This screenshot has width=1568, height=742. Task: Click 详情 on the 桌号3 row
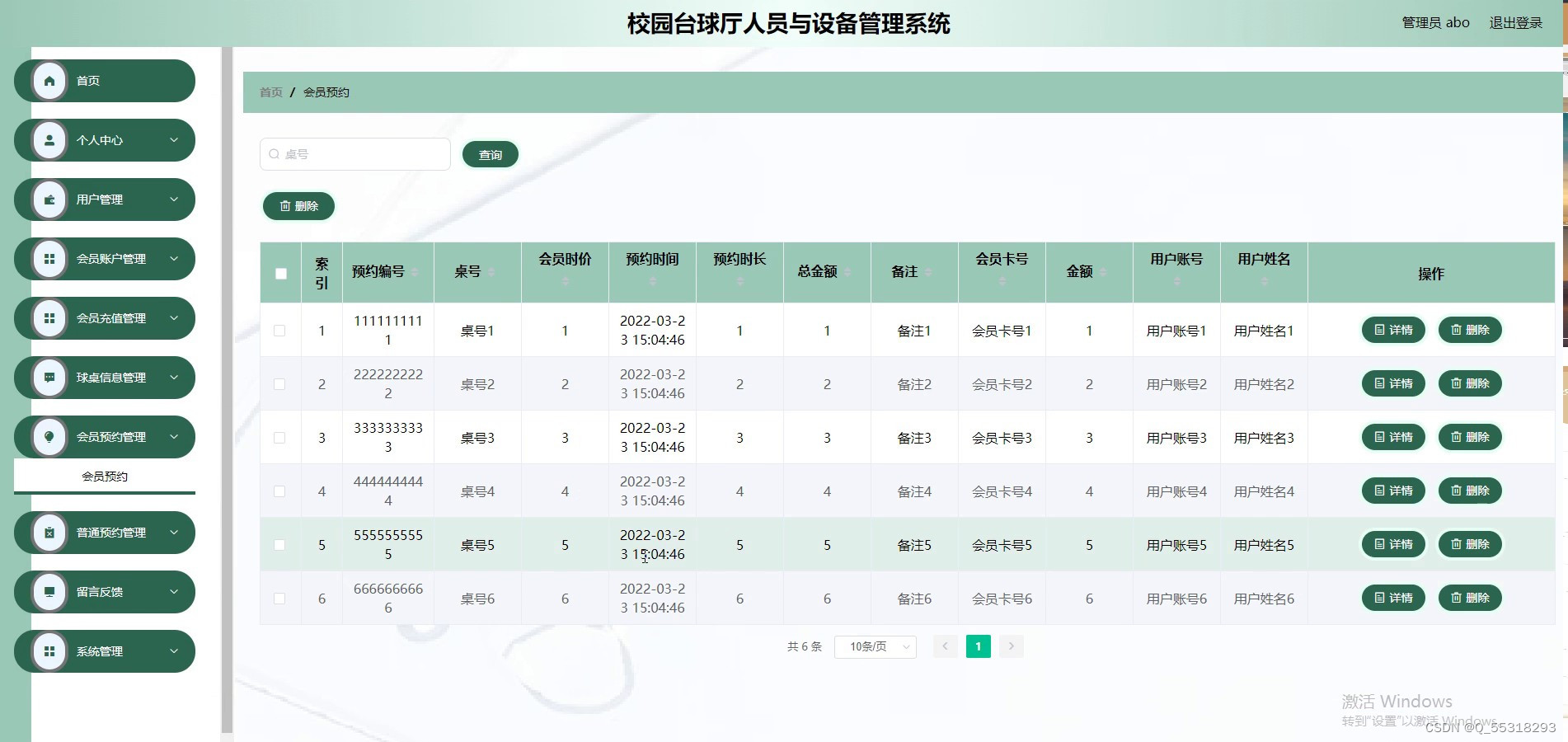[x=1393, y=437]
